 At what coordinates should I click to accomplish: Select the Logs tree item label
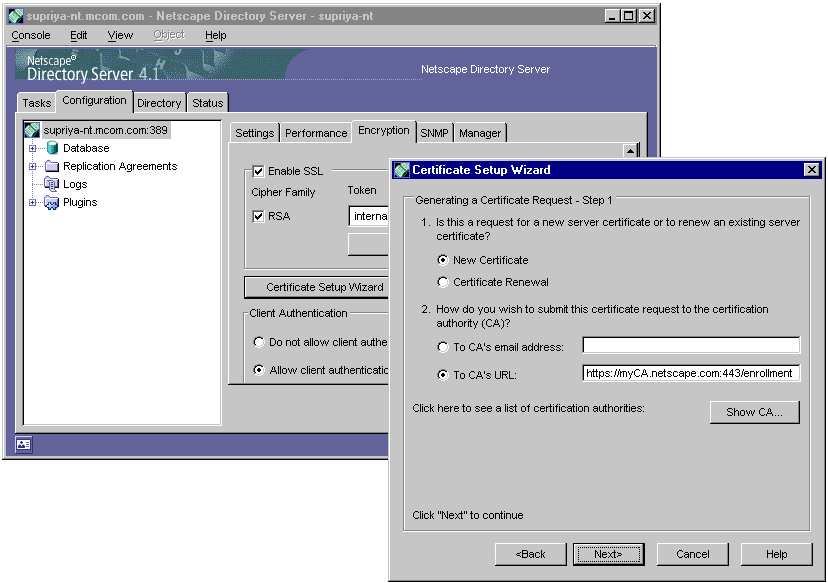(x=75, y=184)
